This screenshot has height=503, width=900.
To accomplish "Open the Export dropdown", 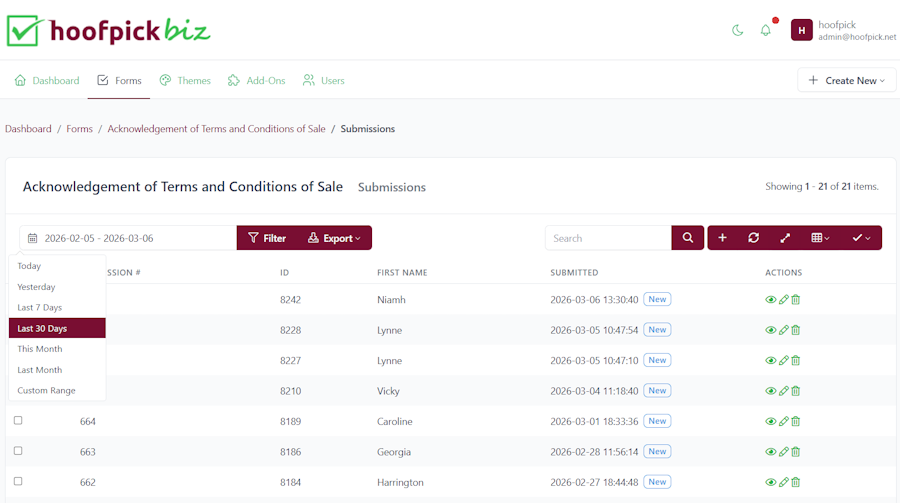I will coord(334,238).
